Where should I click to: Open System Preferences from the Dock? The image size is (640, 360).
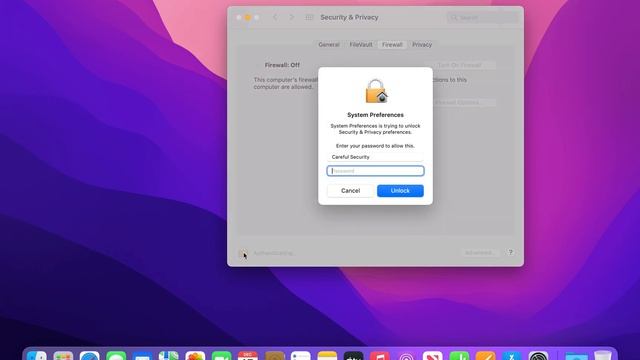pos(538,356)
